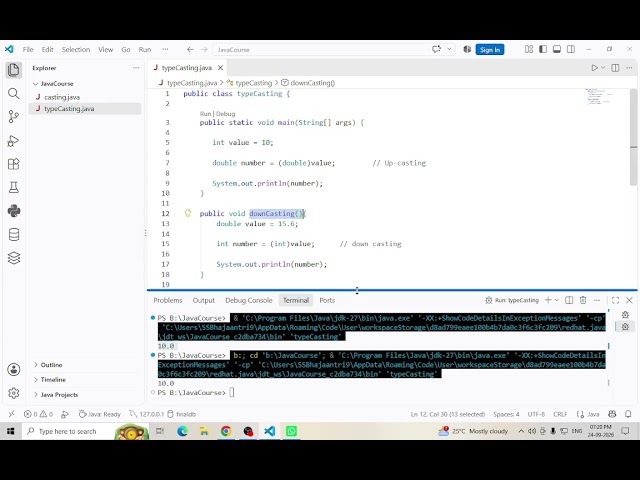640x480 pixels.
Task: Toggle bottom panel layout button
Action: [x=557, y=49]
